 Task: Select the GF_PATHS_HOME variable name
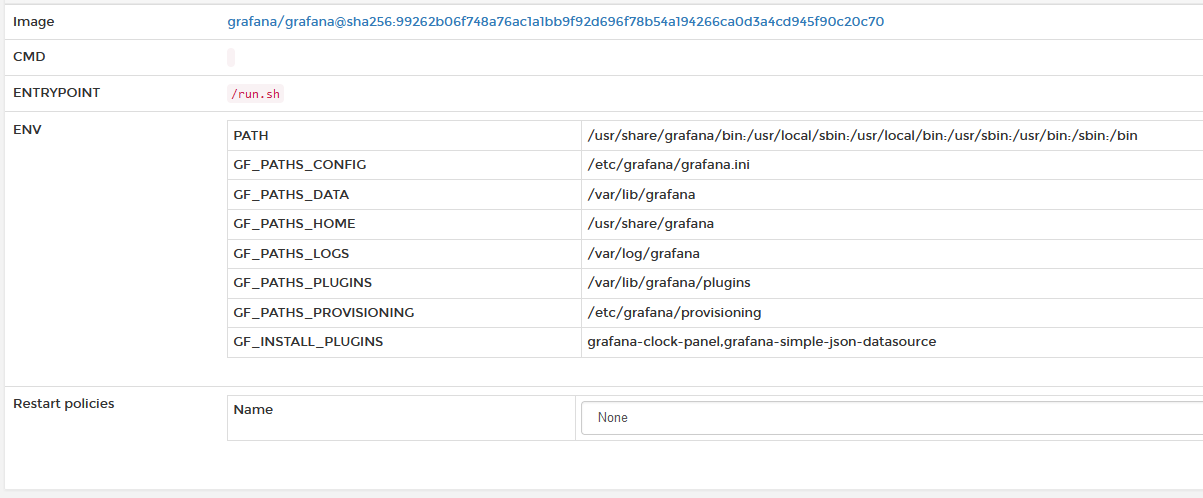294,224
